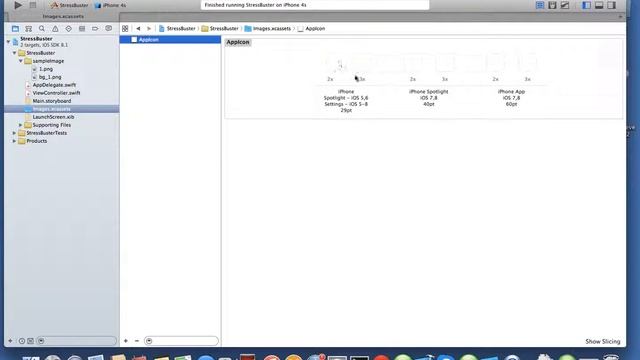
Task: Switch to the Standard editor
Action: [540, 5]
